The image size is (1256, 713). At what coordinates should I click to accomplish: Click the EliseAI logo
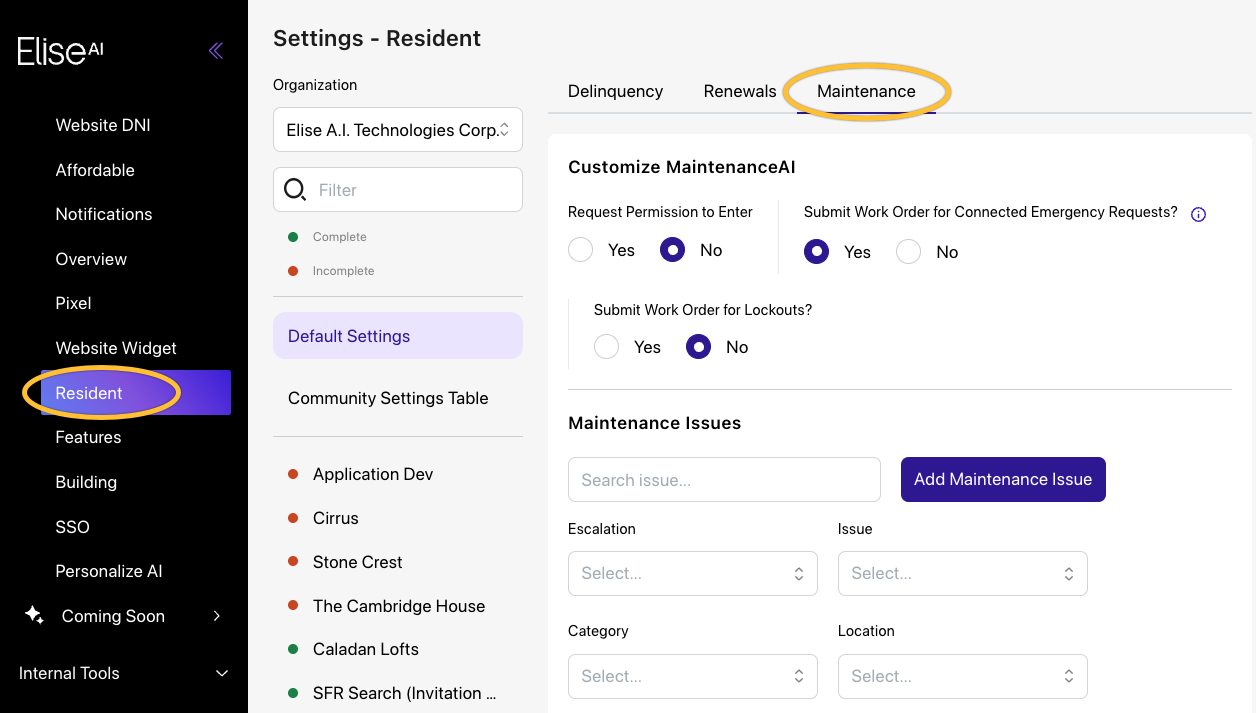pyautogui.click(x=61, y=51)
